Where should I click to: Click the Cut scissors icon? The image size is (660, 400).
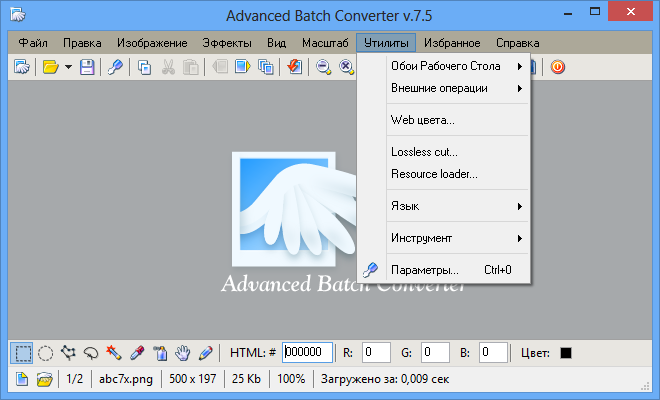tap(168, 67)
